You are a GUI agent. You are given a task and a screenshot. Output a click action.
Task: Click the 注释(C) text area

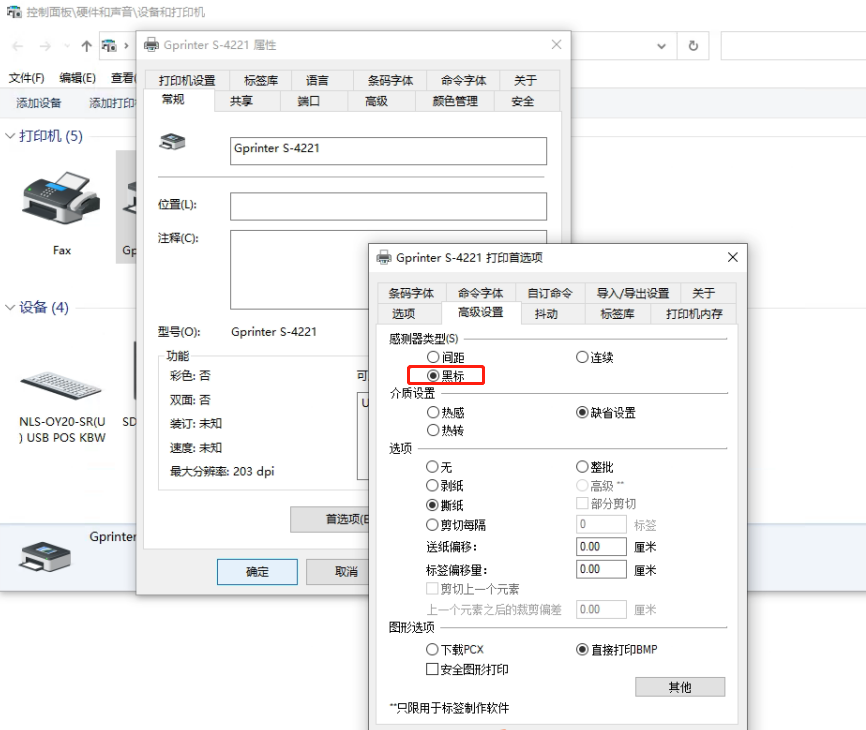point(388,269)
